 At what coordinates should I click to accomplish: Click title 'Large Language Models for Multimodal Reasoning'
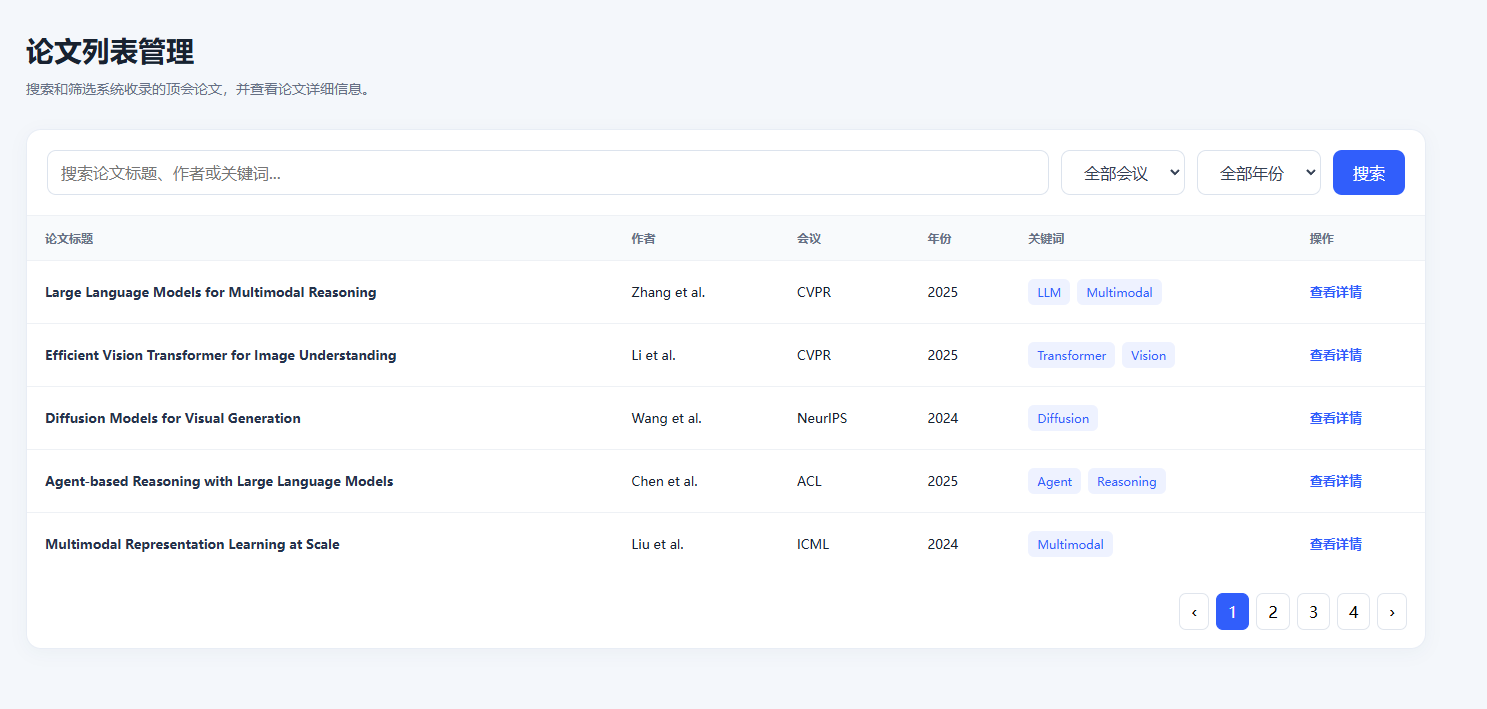(211, 292)
